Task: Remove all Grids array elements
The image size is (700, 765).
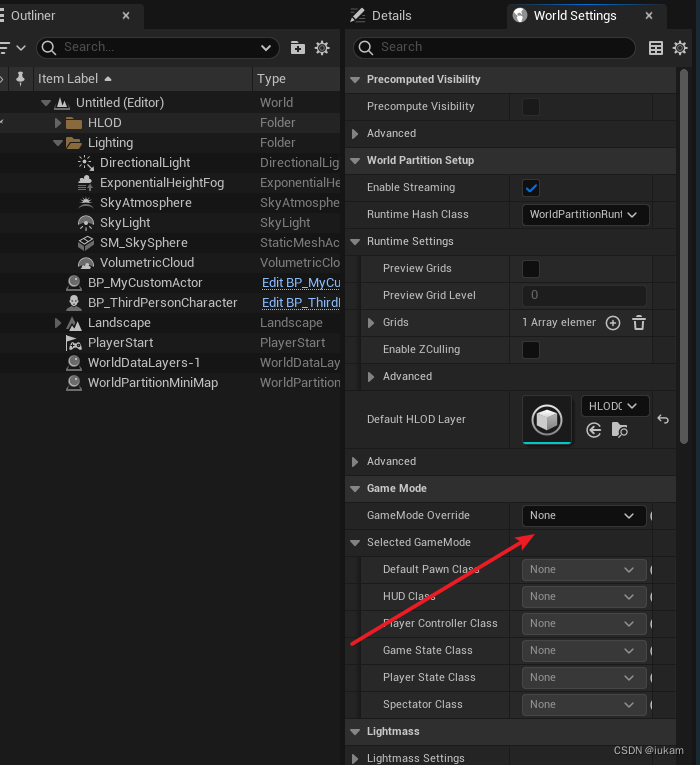Action: [639, 323]
